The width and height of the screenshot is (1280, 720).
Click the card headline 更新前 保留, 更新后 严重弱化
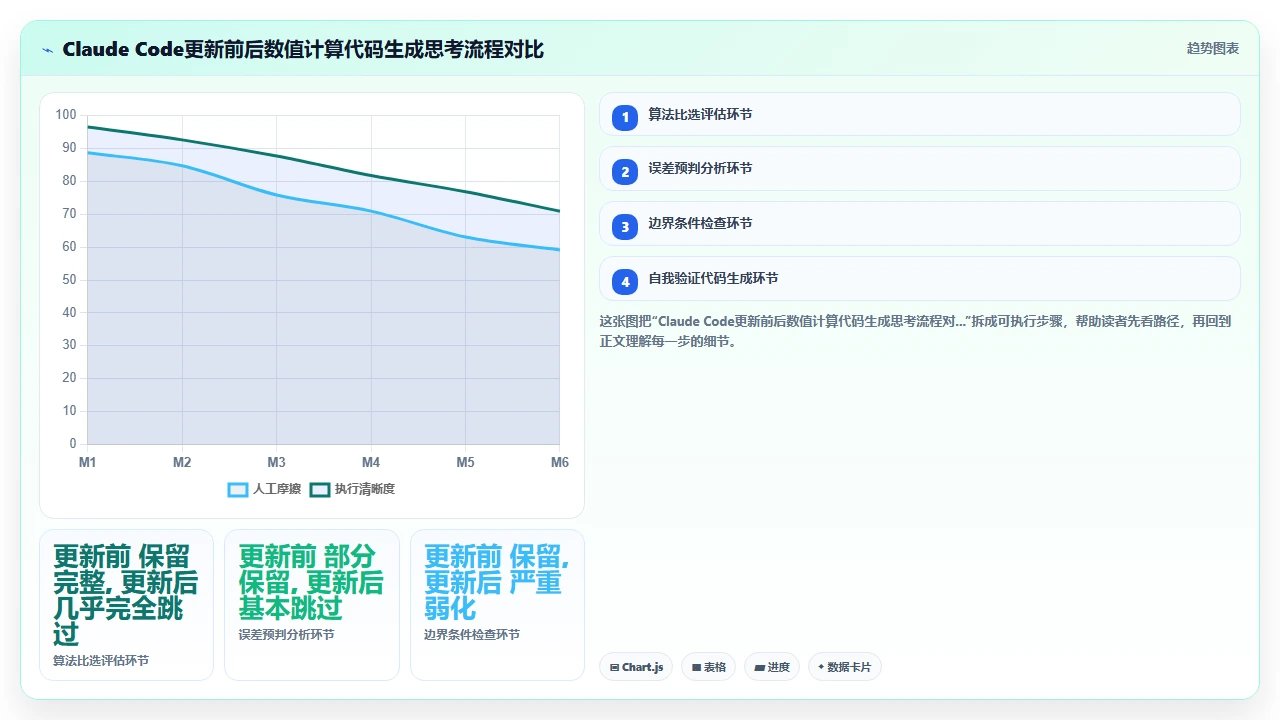click(x=497, y=582)
